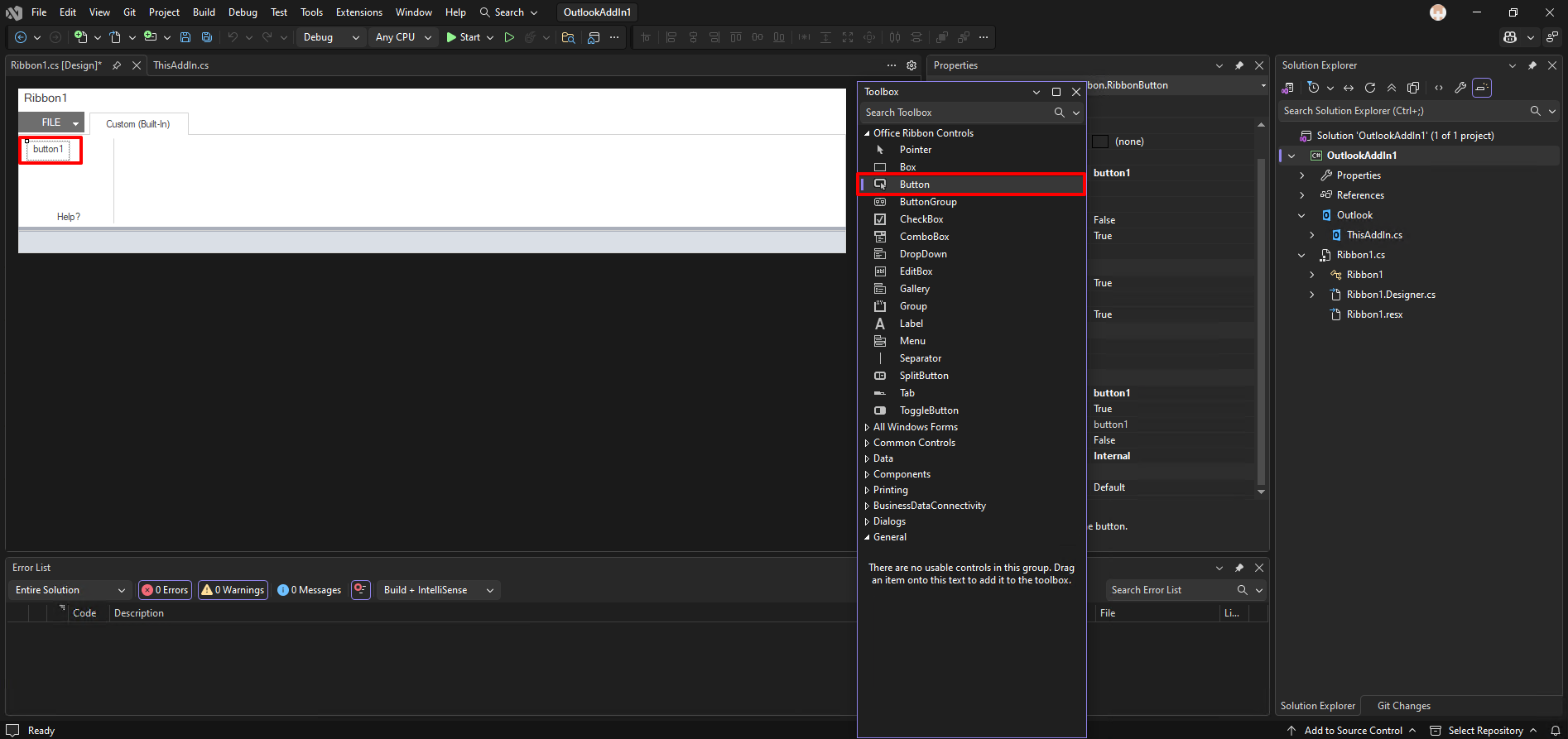
Task: Open the Any CPU platform dropdown
Action: (403, 37)
